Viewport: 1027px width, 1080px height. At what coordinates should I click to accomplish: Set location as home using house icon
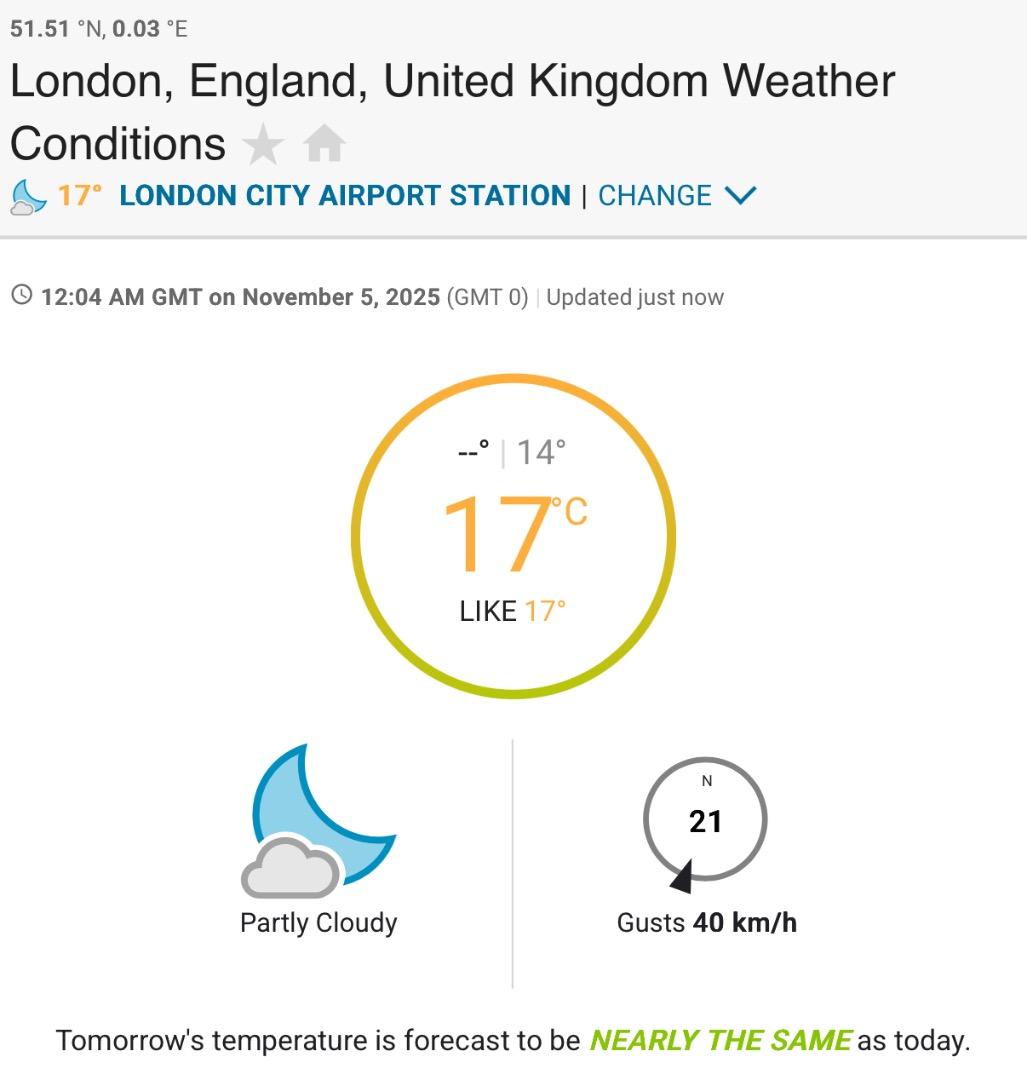324,145
